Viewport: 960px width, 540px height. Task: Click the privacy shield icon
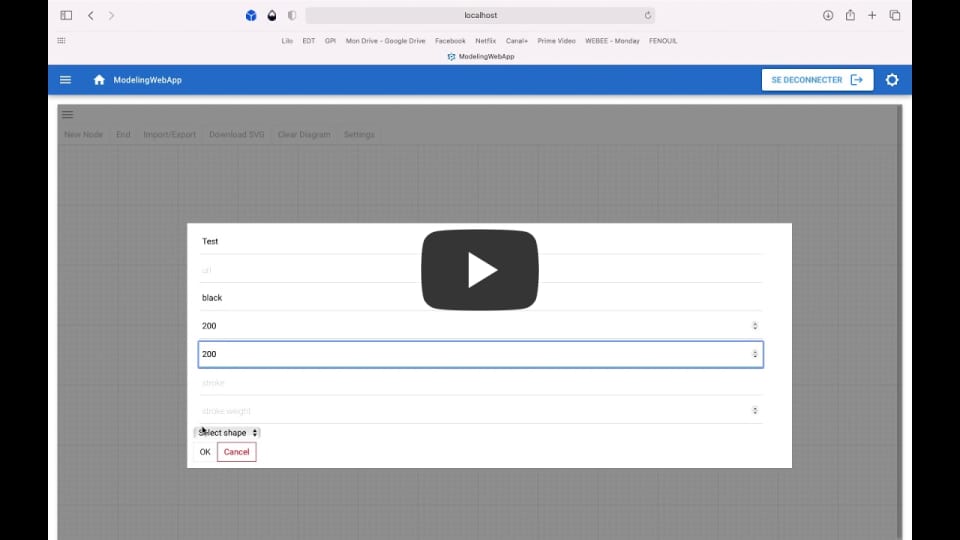(292, 15)
